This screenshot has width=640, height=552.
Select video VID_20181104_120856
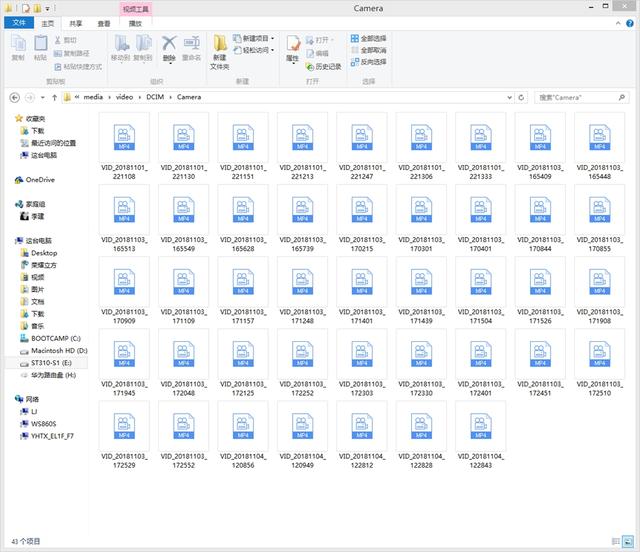pyautogui.click(x=243, y=435)
